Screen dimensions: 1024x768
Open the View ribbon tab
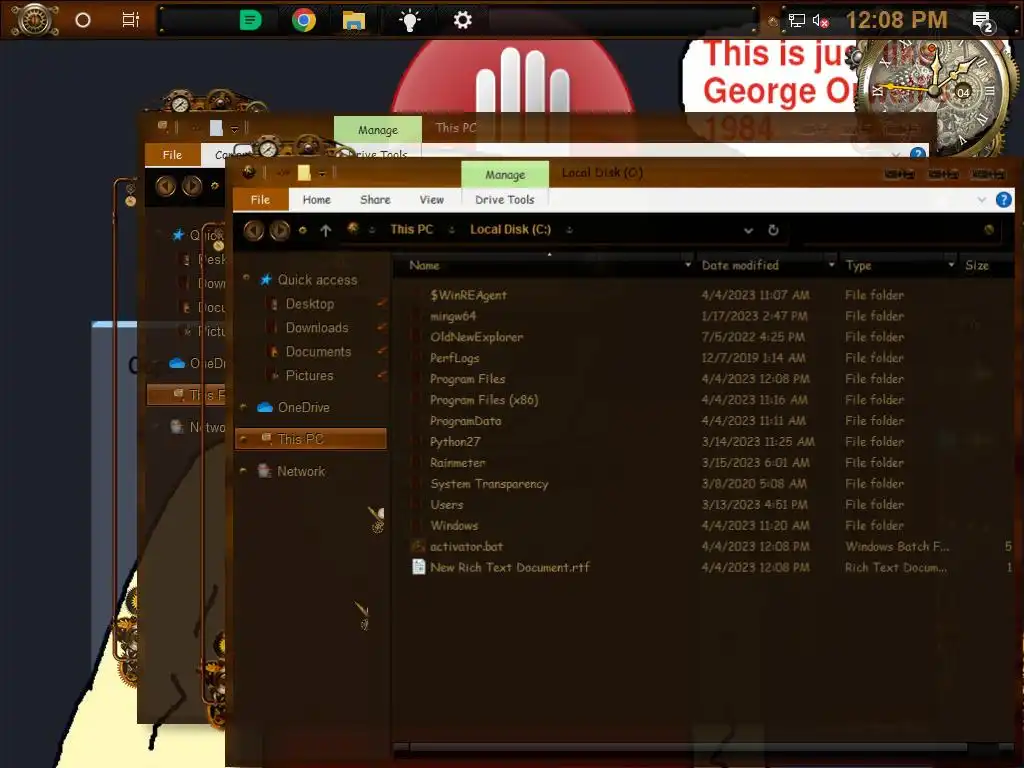[432, 200]
